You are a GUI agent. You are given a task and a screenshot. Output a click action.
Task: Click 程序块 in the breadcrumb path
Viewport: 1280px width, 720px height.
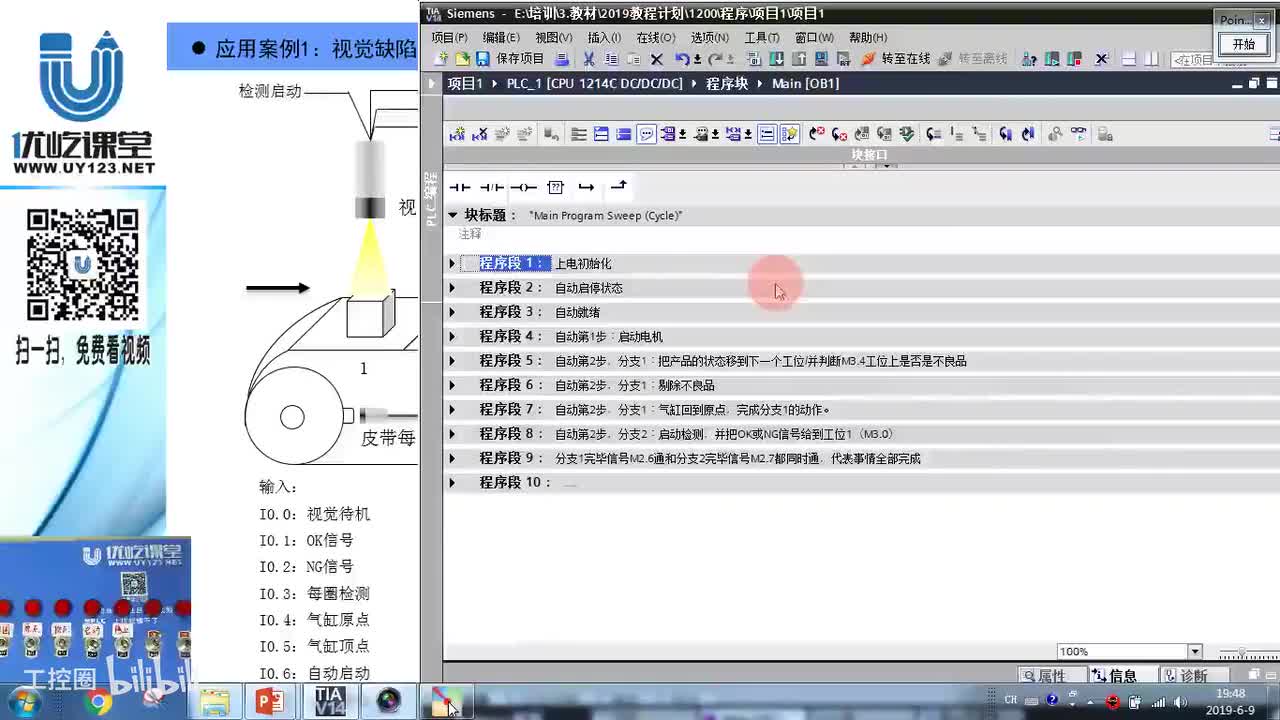[x=727, y=84]
